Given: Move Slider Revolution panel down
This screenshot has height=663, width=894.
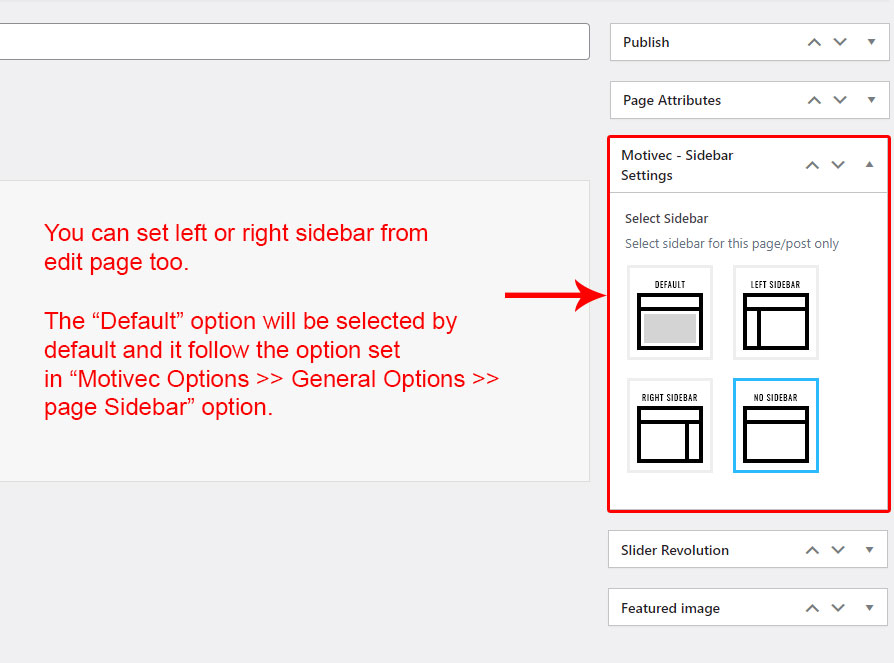Looking at the screenshot, I should click(x=838, y=550).
